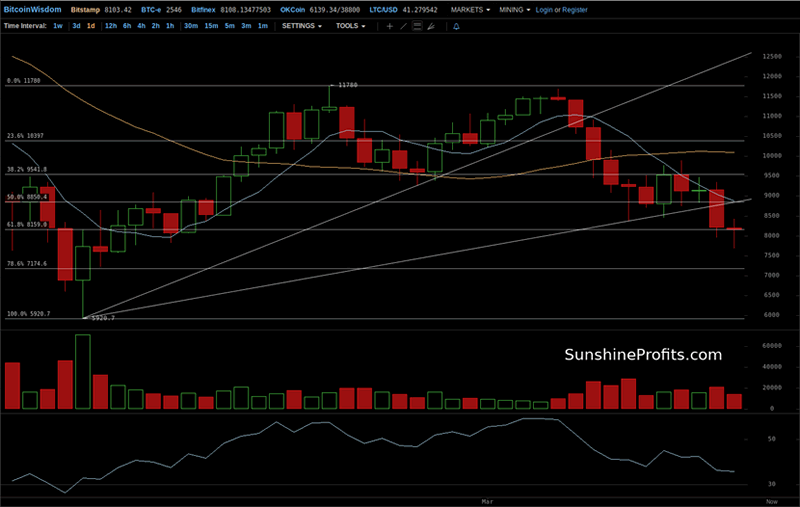The height and width of the screenshot is (507, 800).
Task: Set time interval to 6h
Action: click(x=127, y=26)
